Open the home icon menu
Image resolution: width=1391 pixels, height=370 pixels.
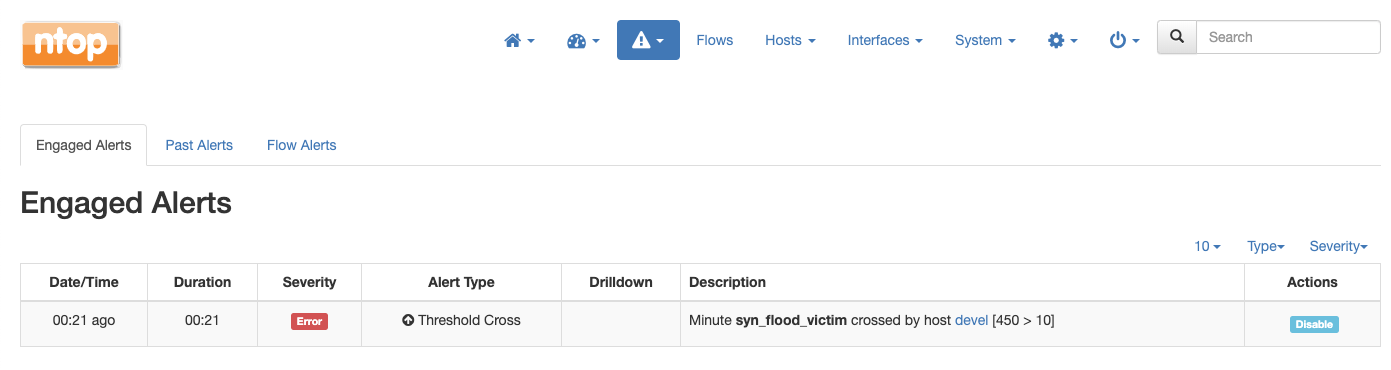point(519,40)
